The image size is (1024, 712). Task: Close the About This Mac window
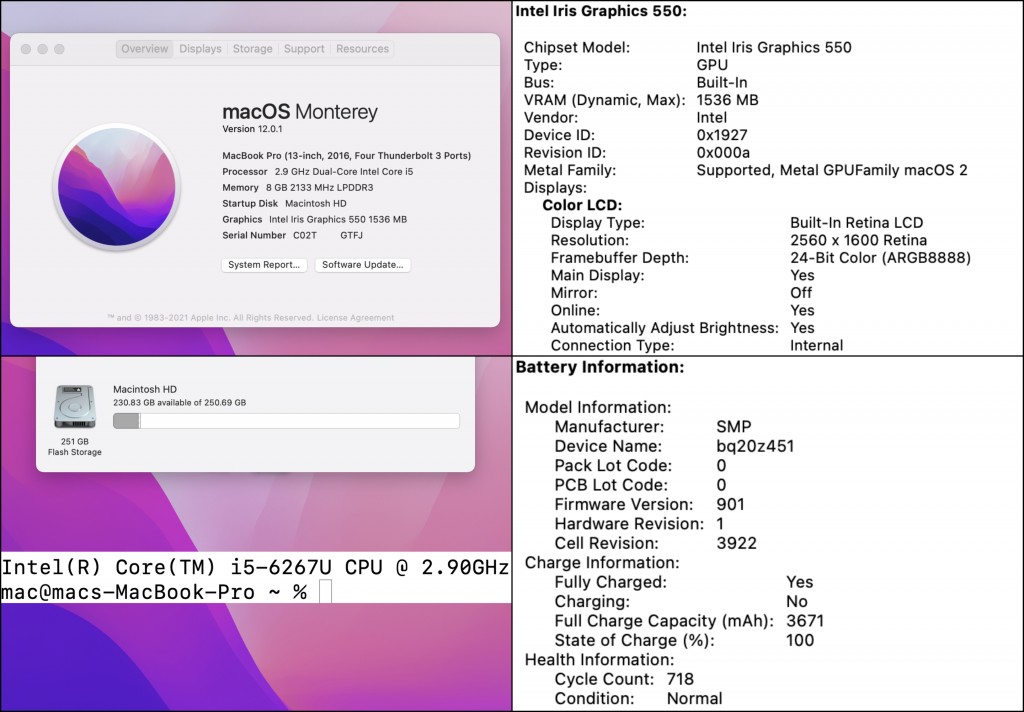[x=25, y=49]
